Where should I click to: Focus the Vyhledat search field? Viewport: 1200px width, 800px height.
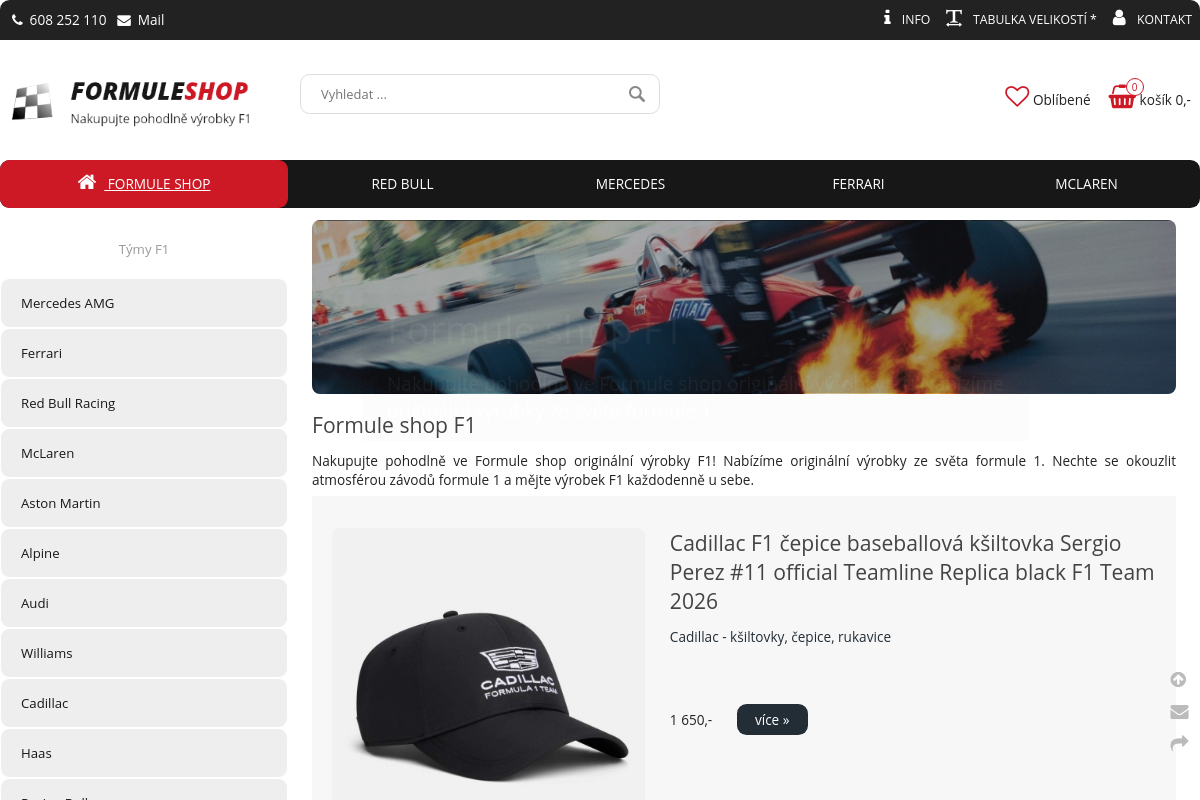tap(480, 94)
